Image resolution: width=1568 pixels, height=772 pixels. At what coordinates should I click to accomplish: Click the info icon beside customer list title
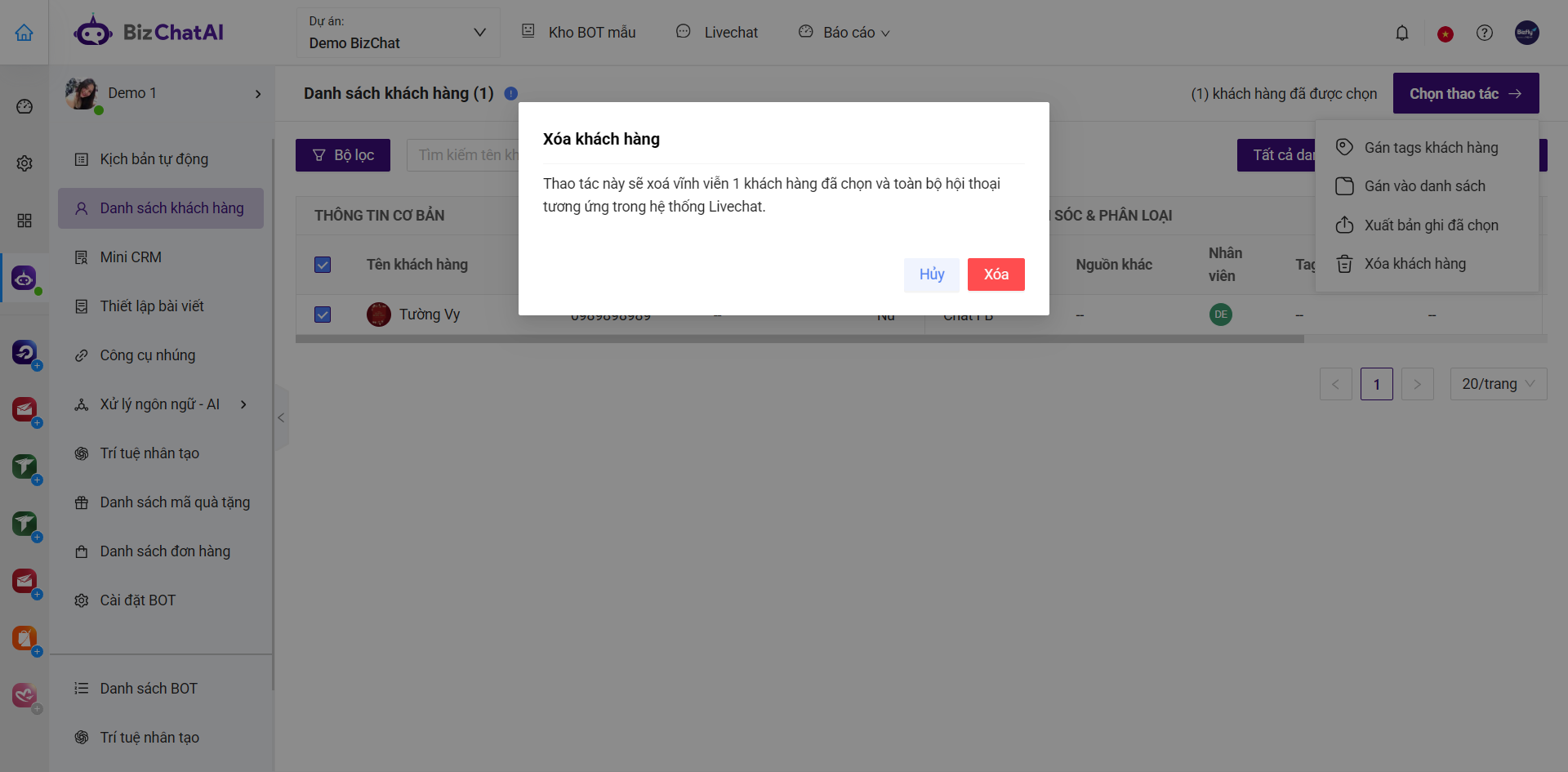coord(511,93)
